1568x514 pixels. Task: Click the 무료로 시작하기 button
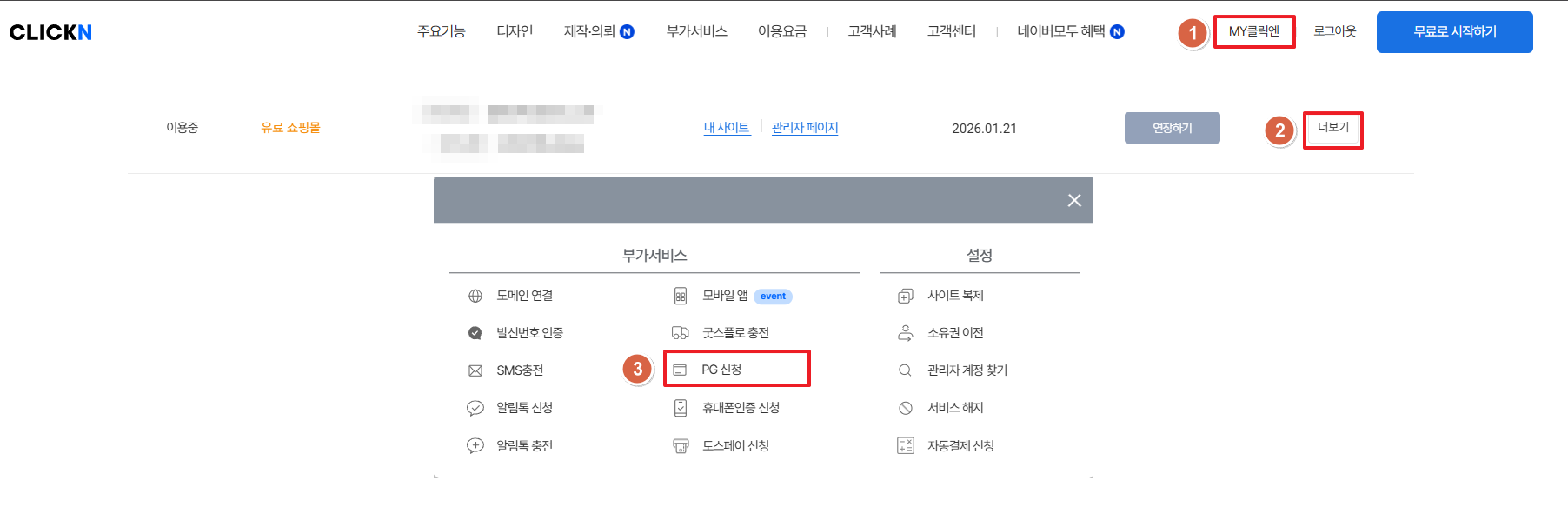1454,32
